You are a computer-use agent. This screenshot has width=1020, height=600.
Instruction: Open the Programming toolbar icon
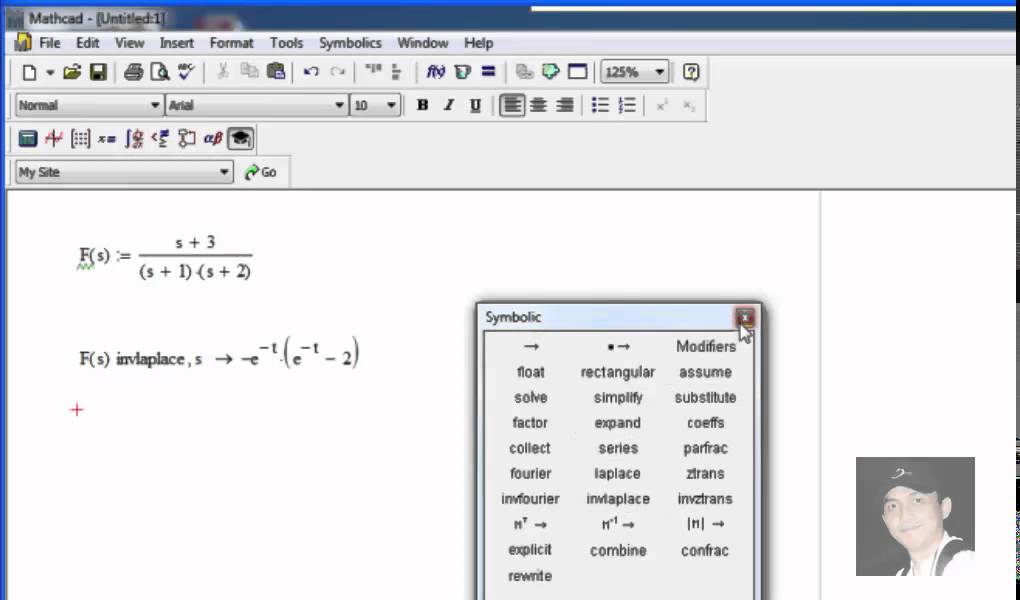pos(187,138)
